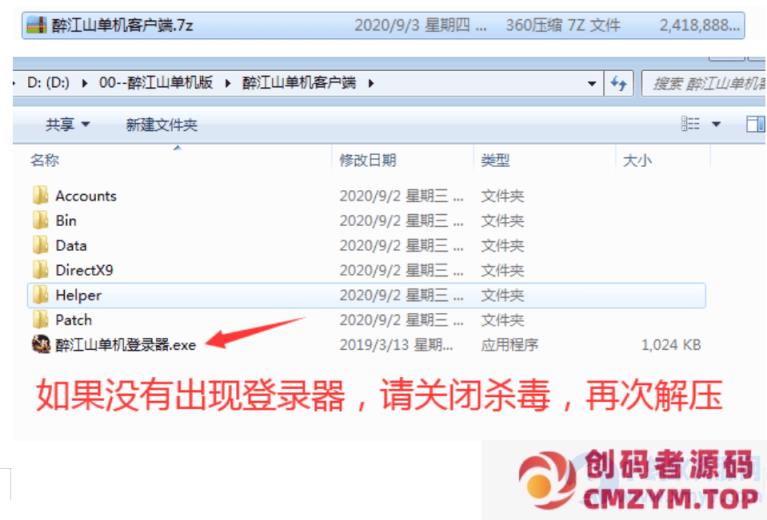Click the change view icon
The image size is (767, 520).
click(690, 124)
